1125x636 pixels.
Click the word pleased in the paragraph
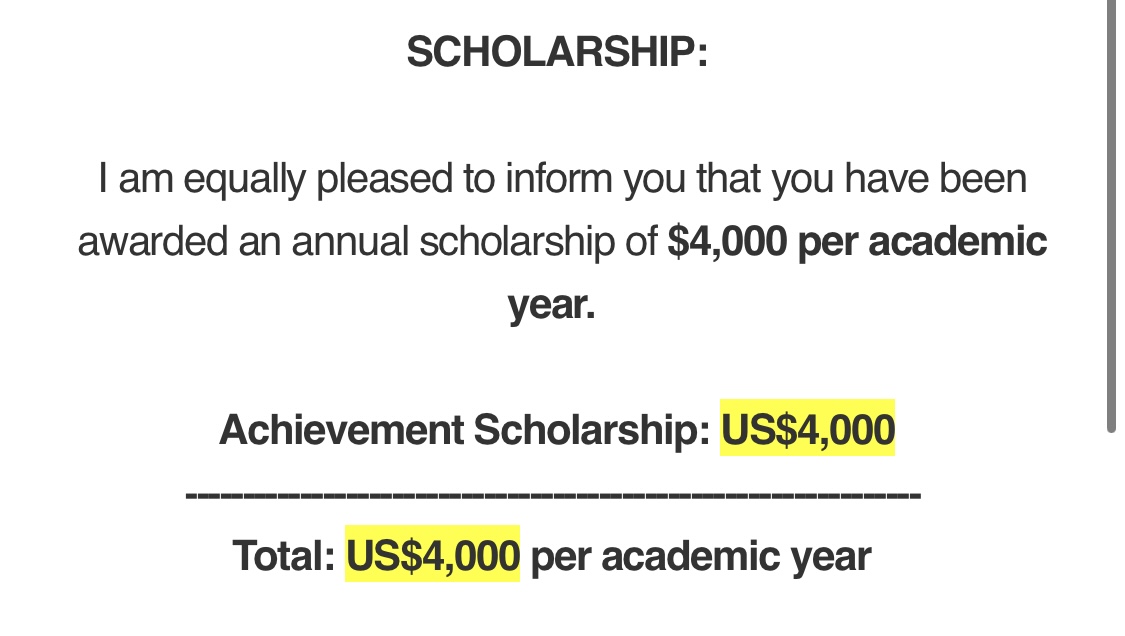click(385, 179)
